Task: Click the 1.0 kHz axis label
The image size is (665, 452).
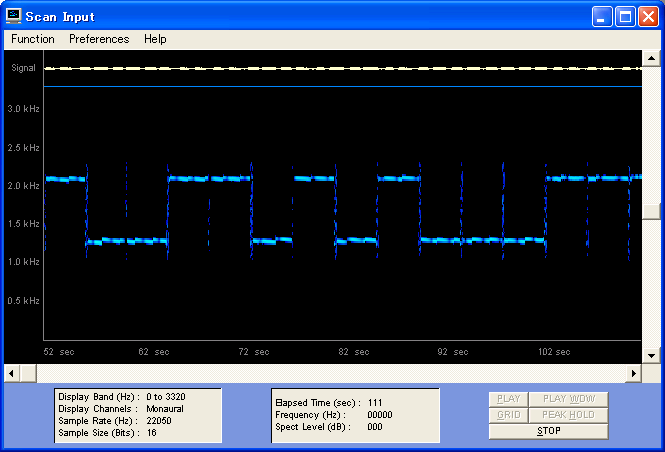Action: [x=23, y=262]
